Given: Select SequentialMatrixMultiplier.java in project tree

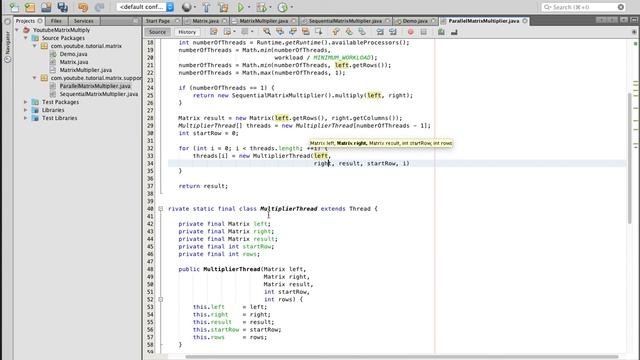Looking at the screenshot, I should [x=99, y=94].
